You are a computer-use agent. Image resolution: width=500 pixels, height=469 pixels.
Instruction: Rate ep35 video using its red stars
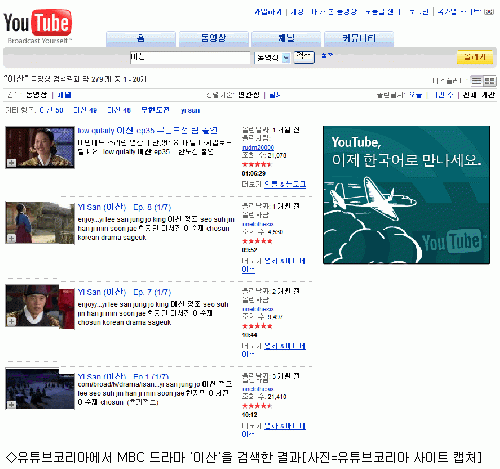(x=257, y=164)
